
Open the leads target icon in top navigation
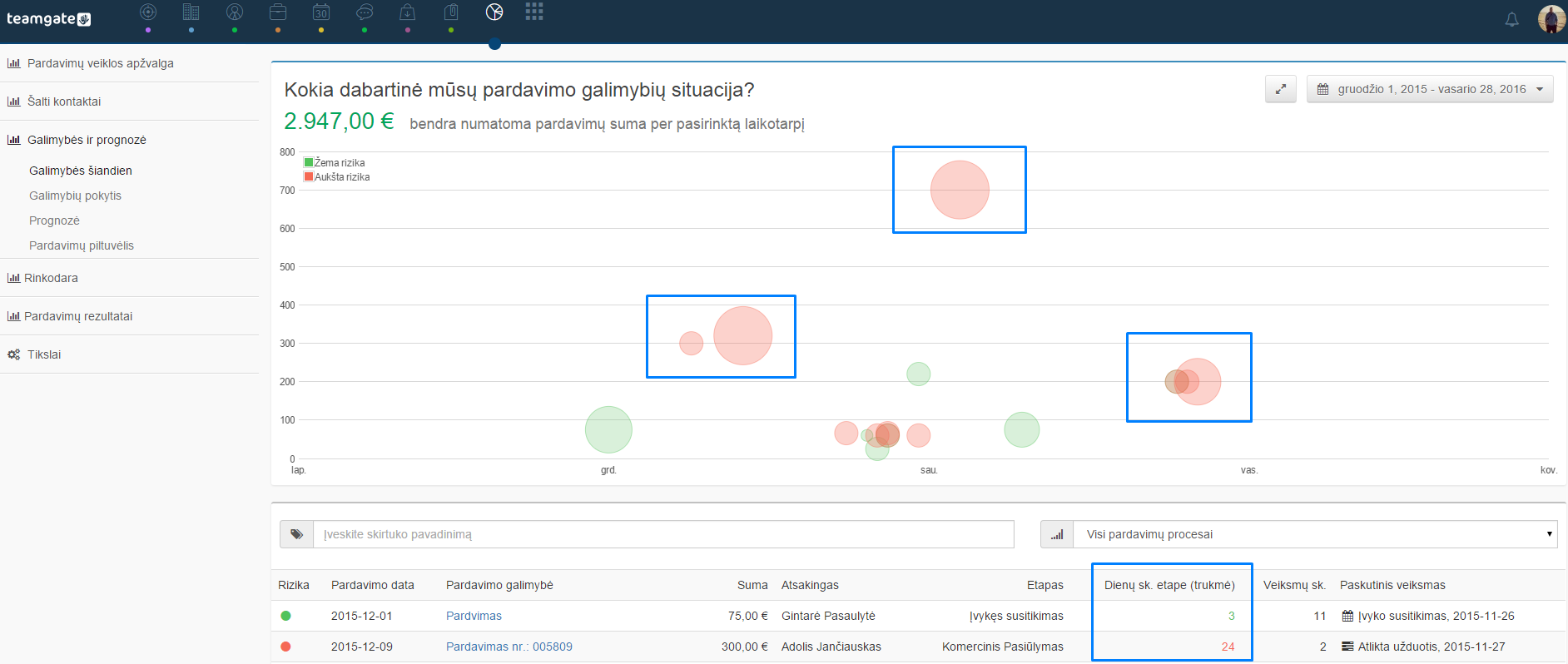pos(148,12)
